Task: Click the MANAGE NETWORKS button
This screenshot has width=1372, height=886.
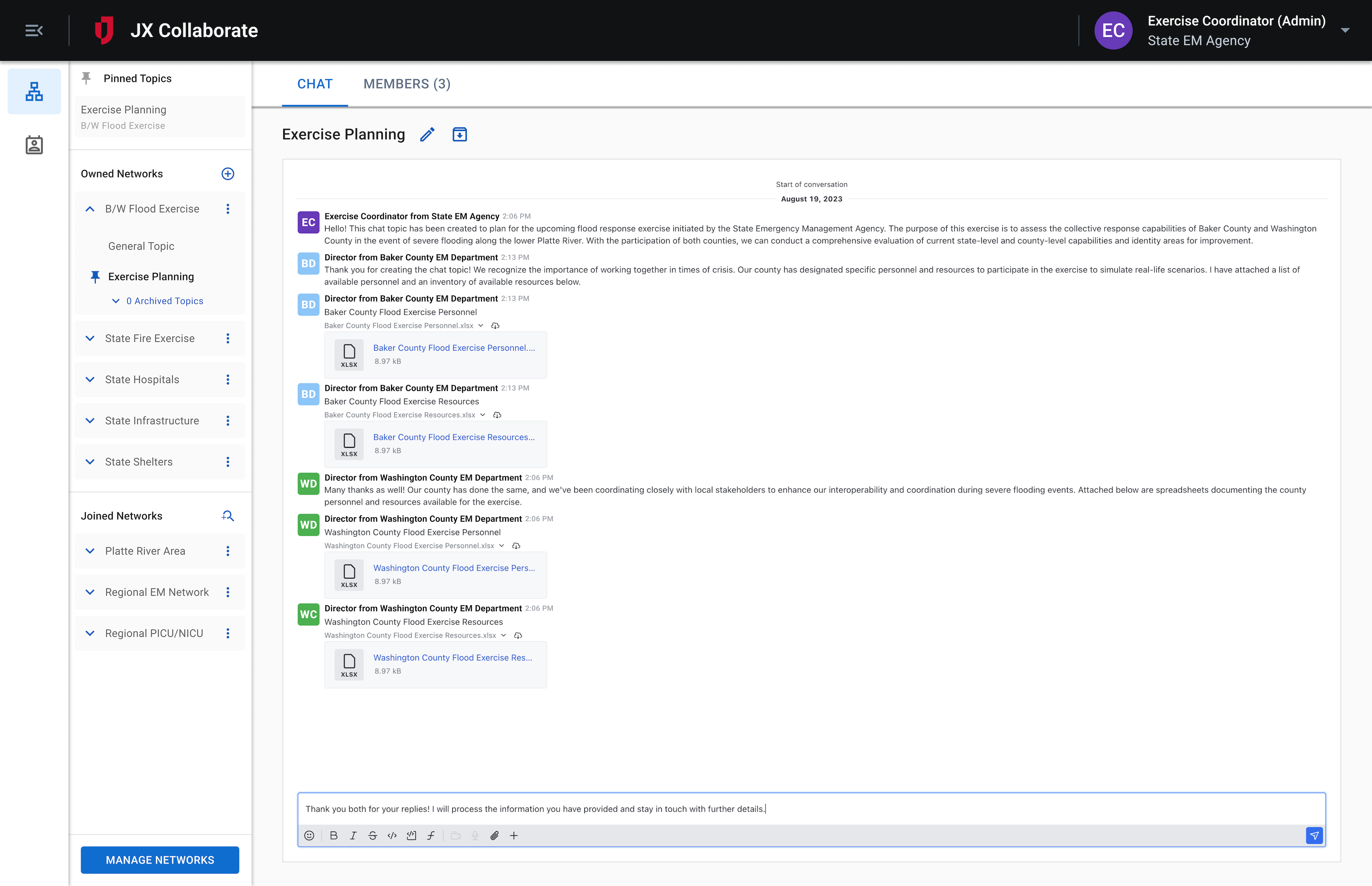Action: point(160,860)
